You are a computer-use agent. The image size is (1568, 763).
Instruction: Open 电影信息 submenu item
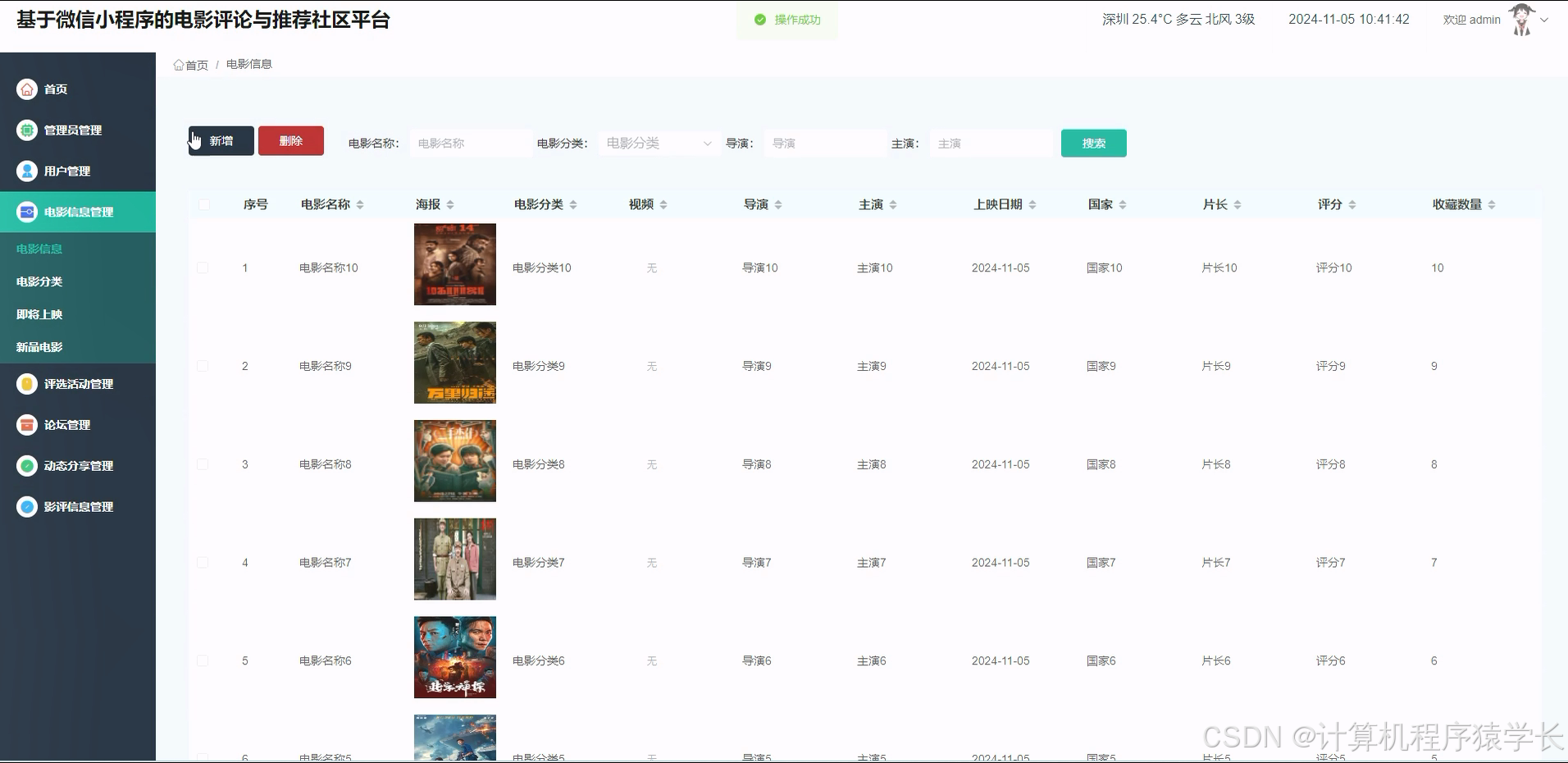click(x=39, y=249)
